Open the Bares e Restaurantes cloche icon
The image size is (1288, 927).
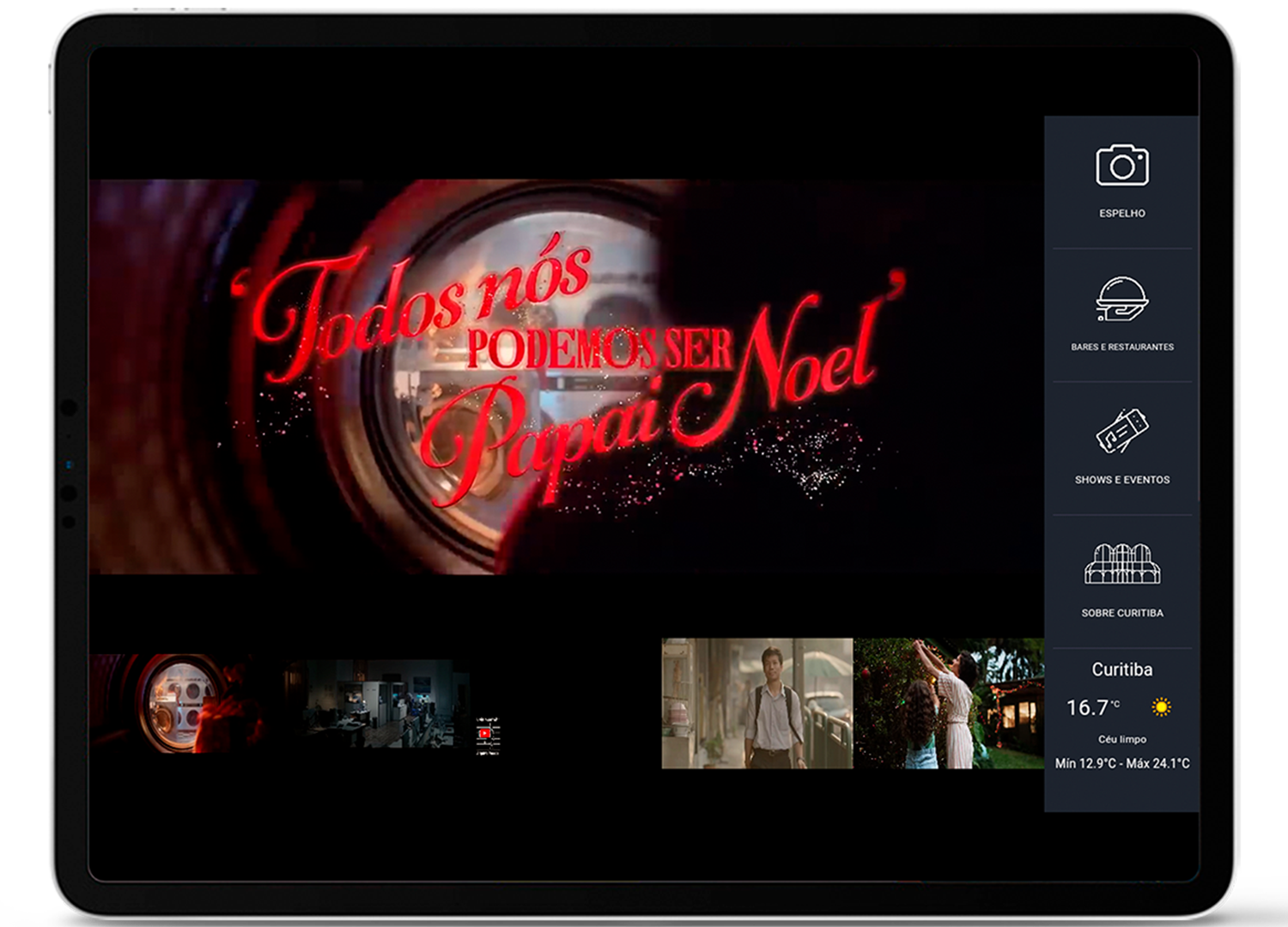1122,298
